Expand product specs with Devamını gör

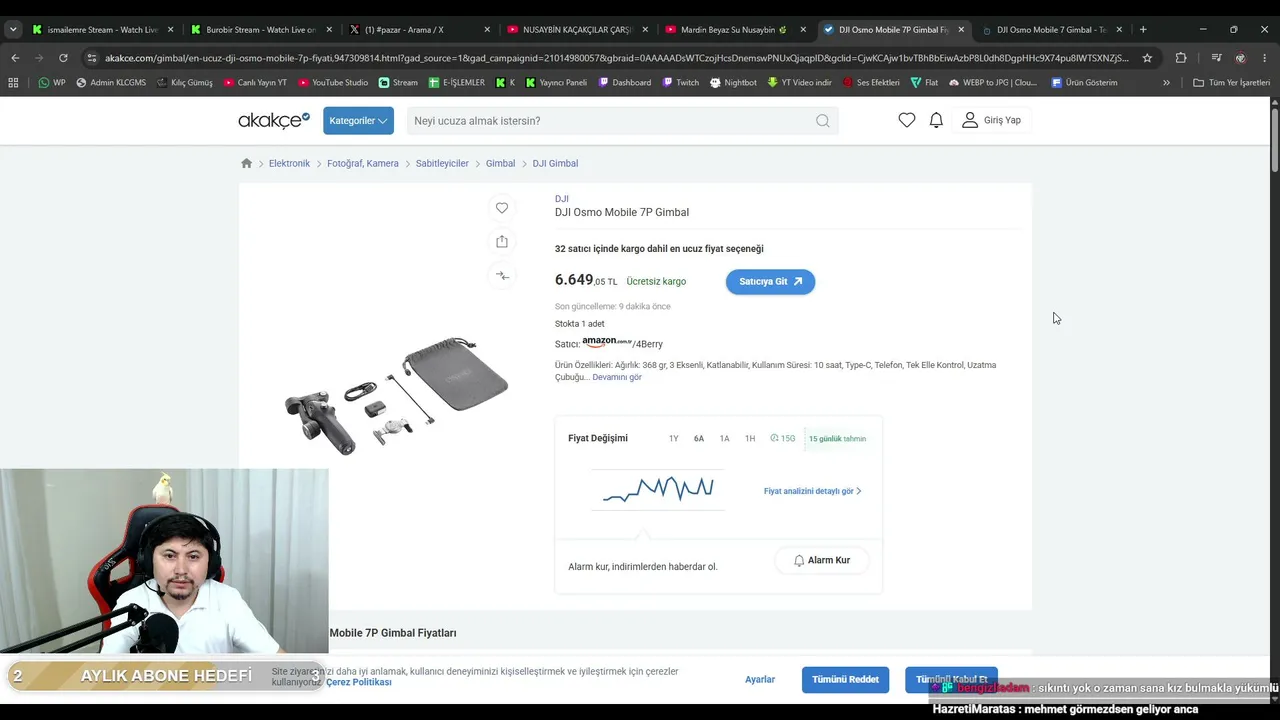[x=617, y=377]
